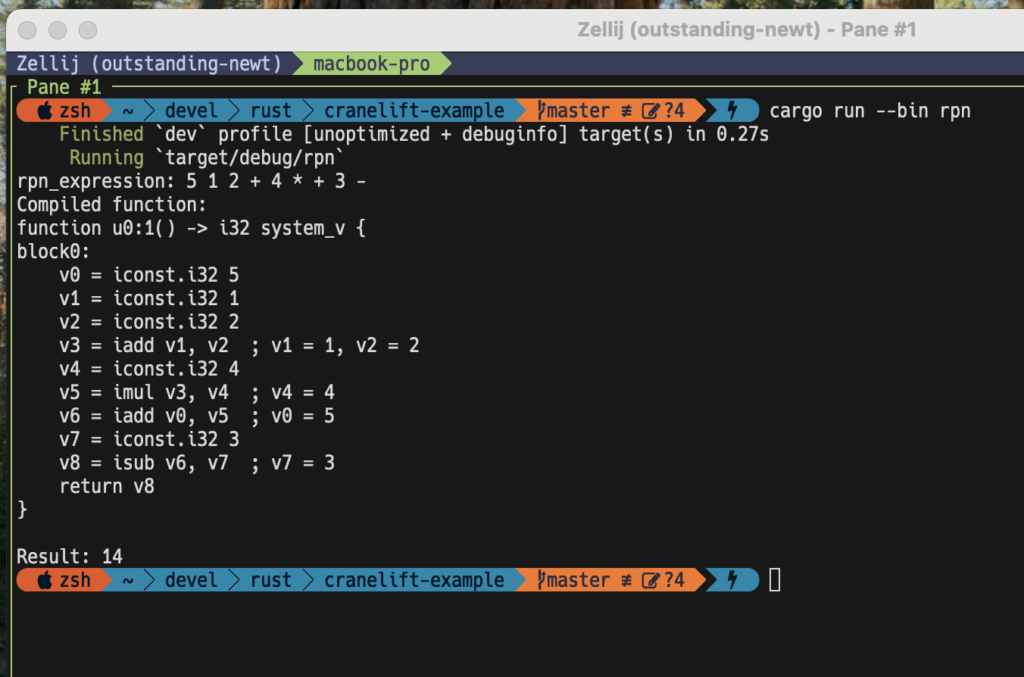Click the 'rpn_expression: 5 1 2 + 4 * + 3 -' line

[191, 181]
